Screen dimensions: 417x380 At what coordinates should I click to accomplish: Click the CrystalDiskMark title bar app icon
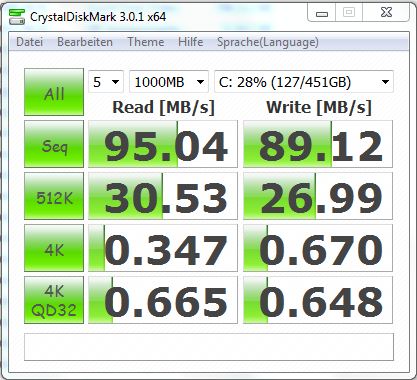pos(17,17)
